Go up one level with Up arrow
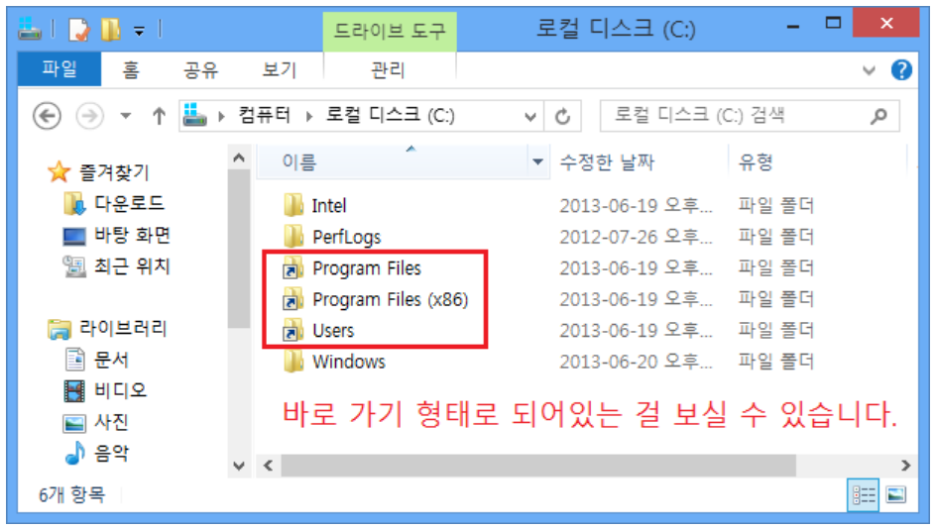Screen dimensions: 936x529 point(159,116)
